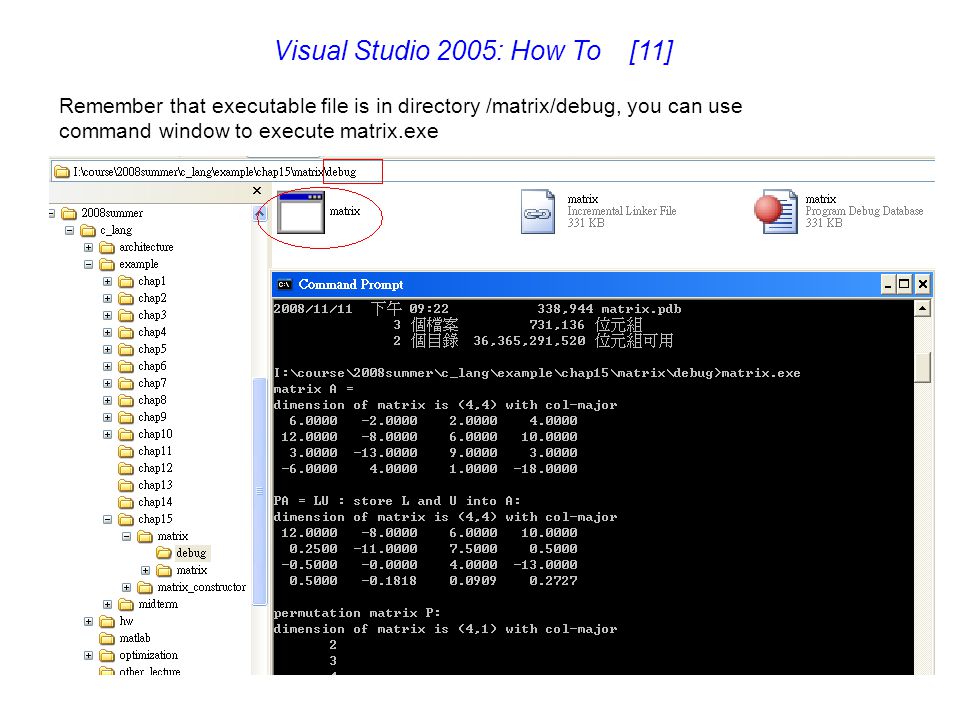Collapse the chap15 tree node

[x=108, y=520]
